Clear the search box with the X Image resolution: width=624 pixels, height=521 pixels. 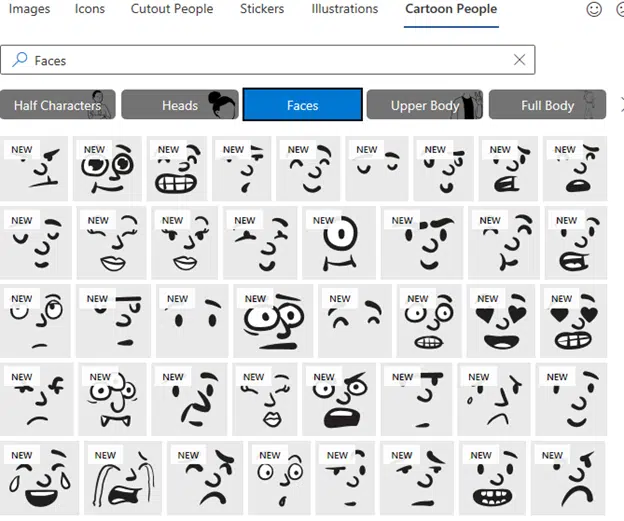[x=519, y=60]
